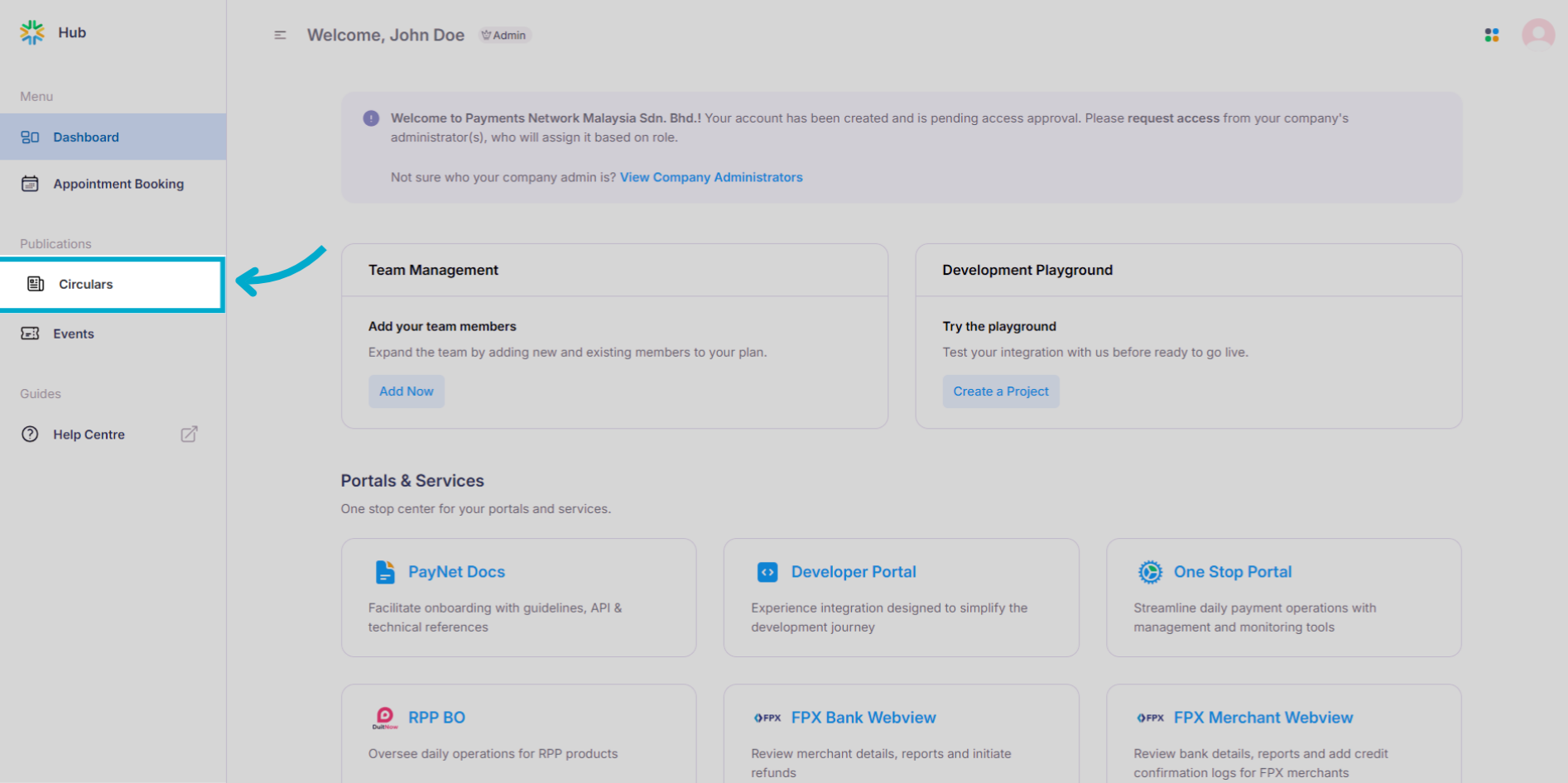The height and width of the screenshot is (783, 1568).
Task: Select Dashboard in the sidebar menu
Action: pyautogui.click(x=86, y=137)
